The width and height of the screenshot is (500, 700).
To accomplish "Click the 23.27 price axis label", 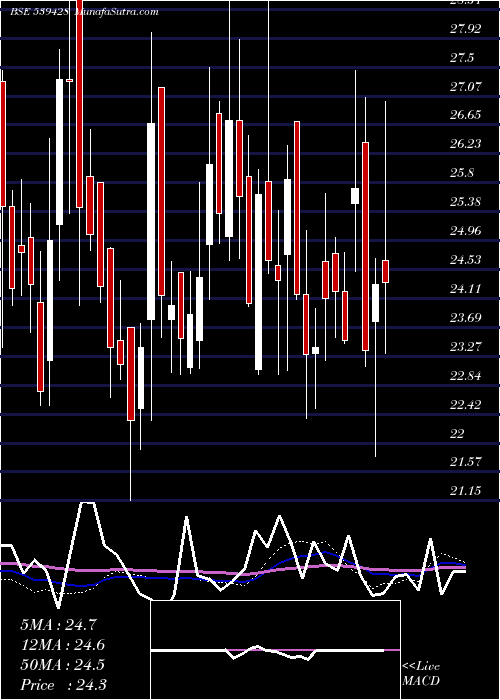I will point(466,346).
